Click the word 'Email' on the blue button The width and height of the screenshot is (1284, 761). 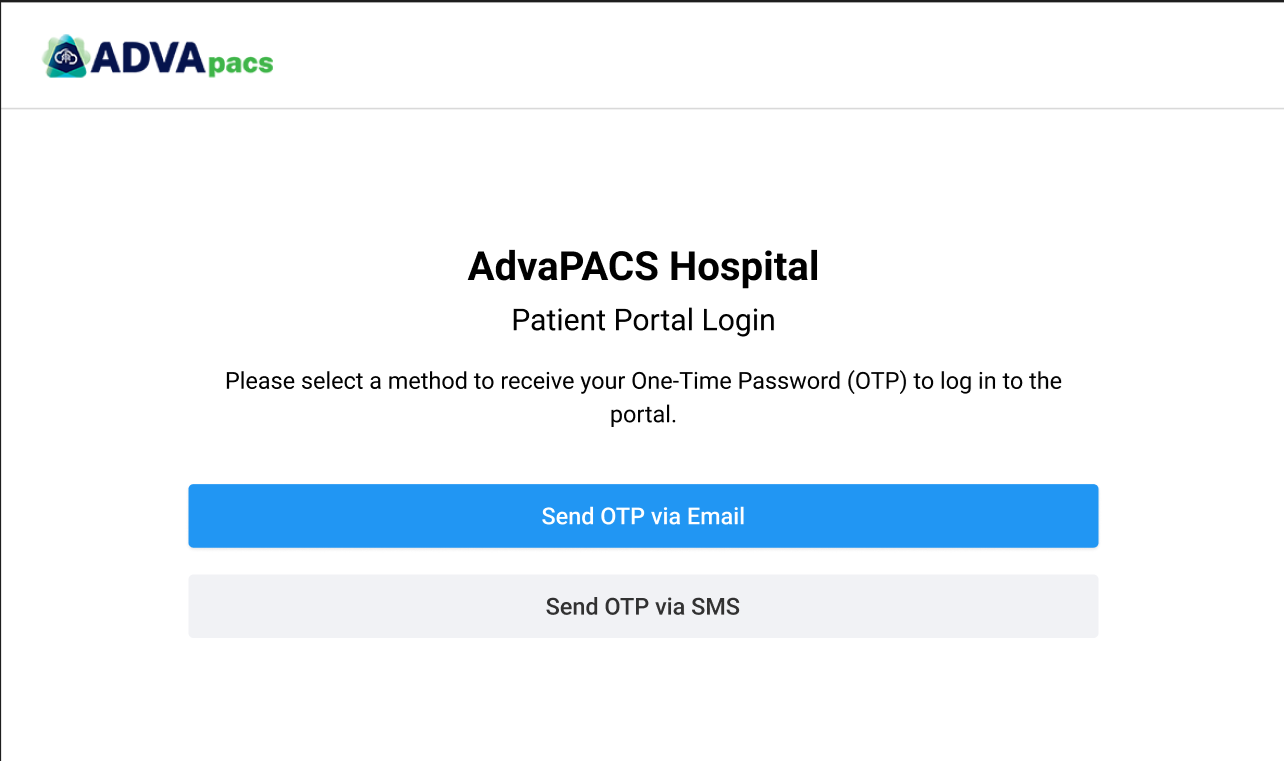coord(716,517)
